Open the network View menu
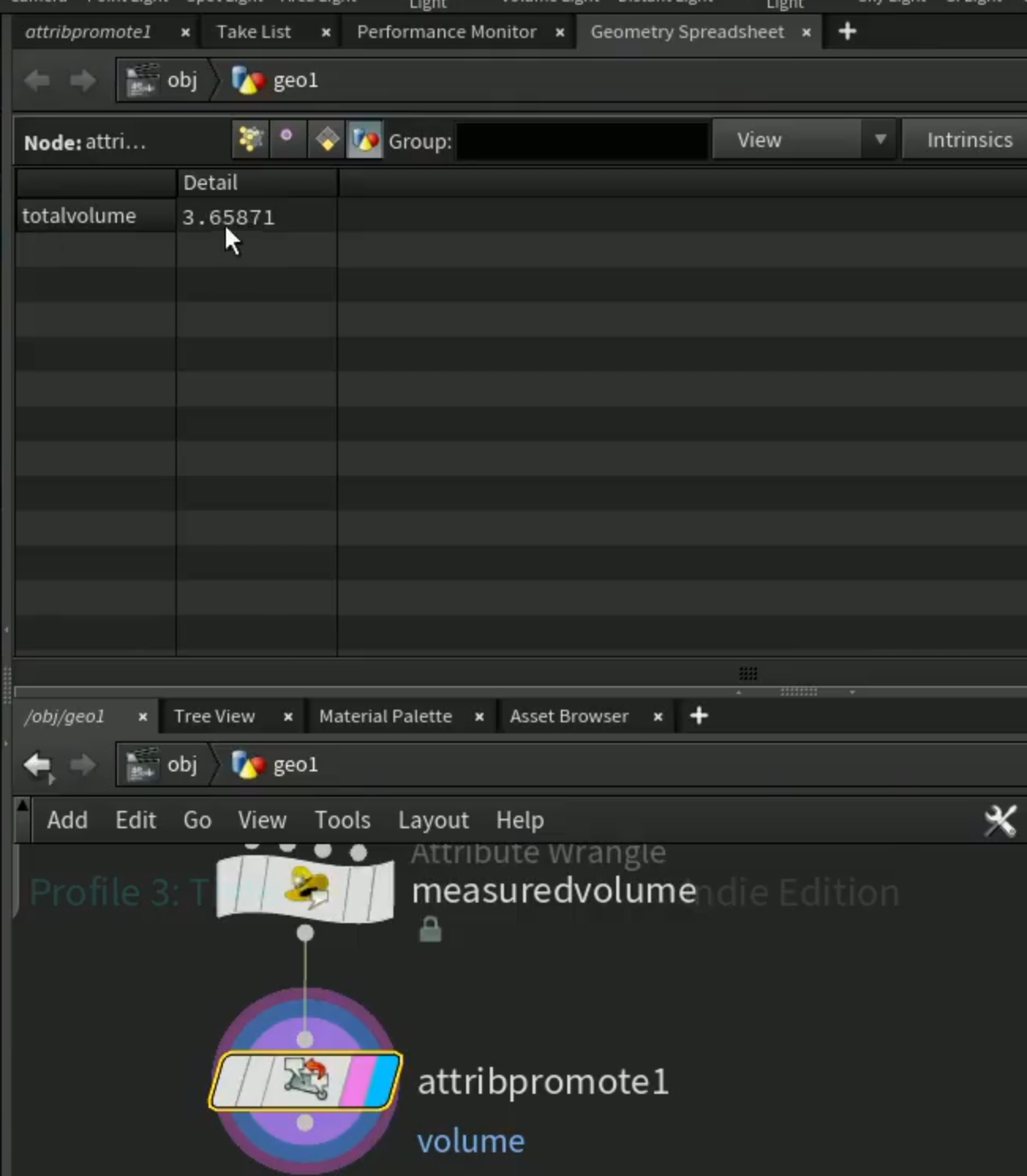Viewport: 1027px width, 1176px height. point(262,820)
